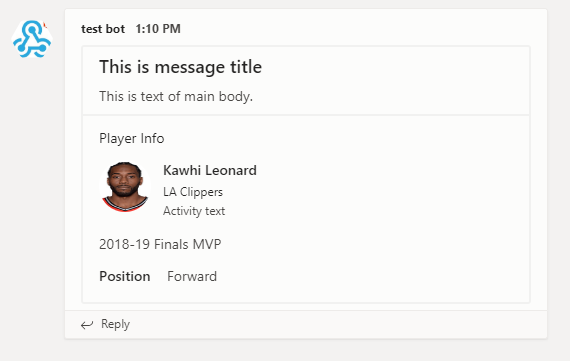The width and height of the screenshot is (570, 361).
Task: Click the reply arrow icon
Action: (x=87, y=325)
